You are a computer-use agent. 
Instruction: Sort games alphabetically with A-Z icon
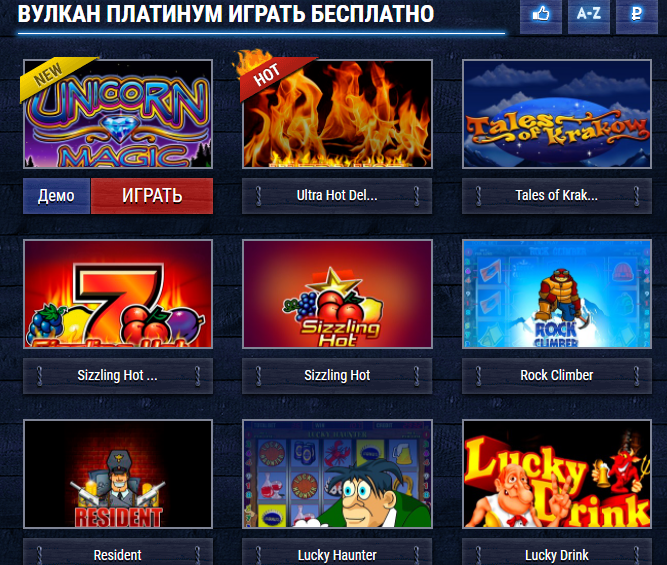click(589, 15)
